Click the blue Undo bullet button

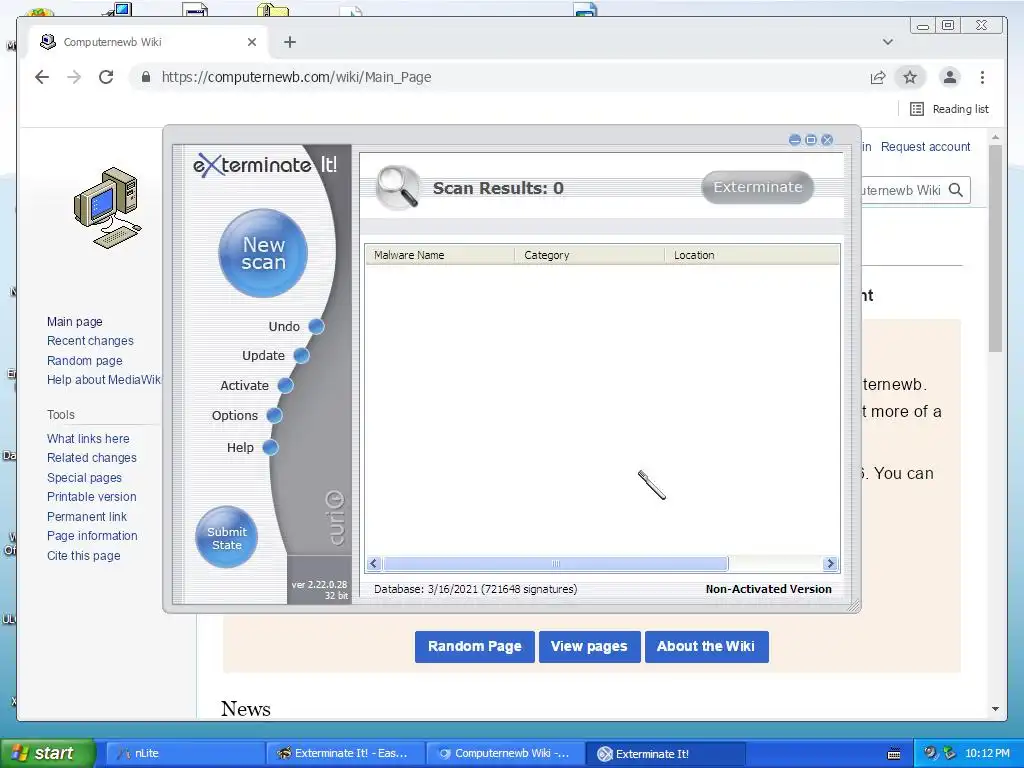click(x=316, y=326)
